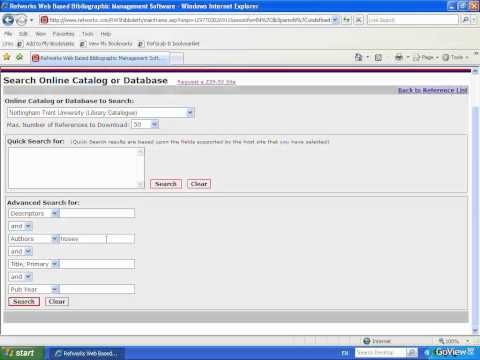Click the Favorites Center star icon
480x360 pixels.
(x=7, y=57)
